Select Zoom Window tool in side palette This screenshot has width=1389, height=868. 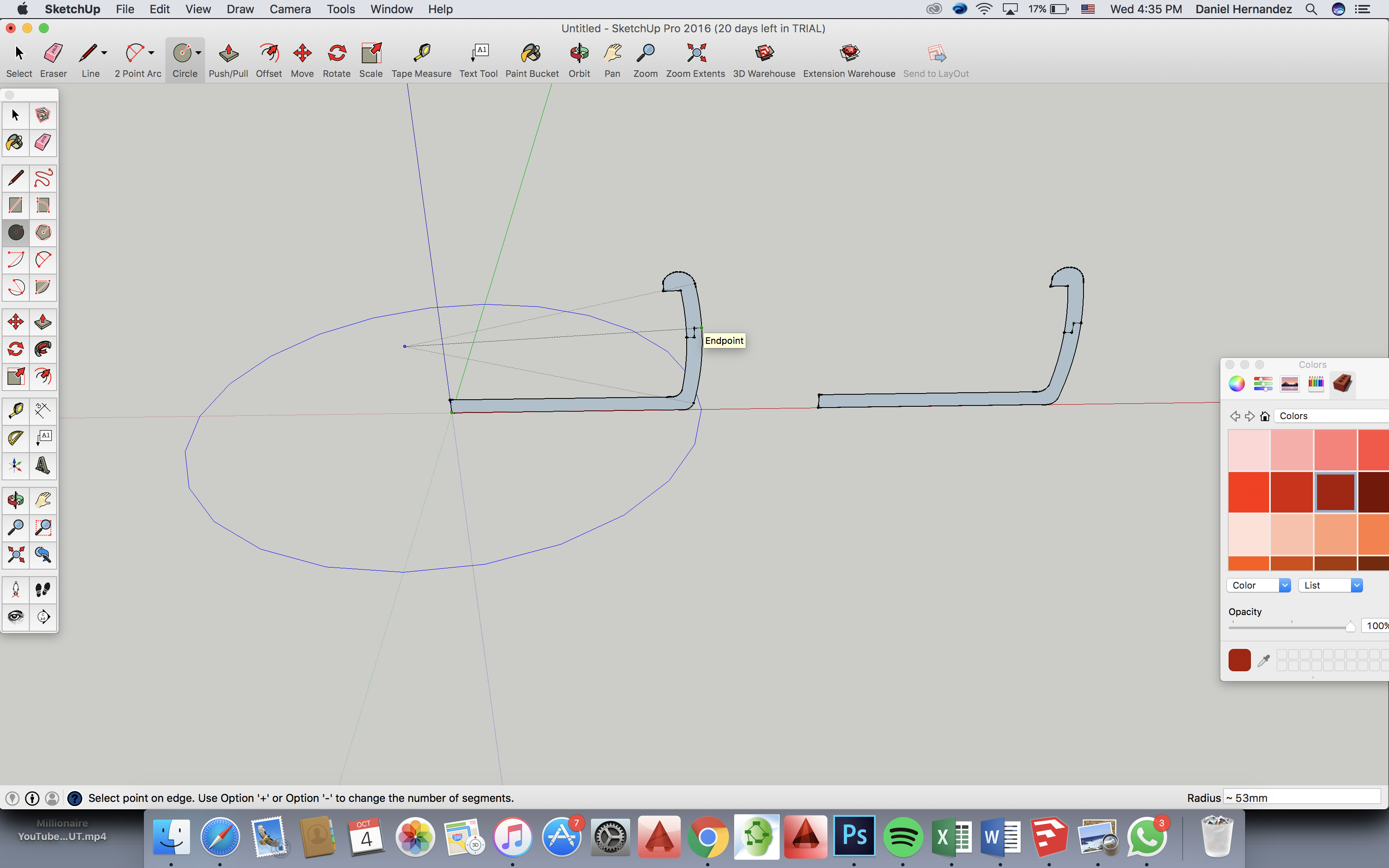[43, 527]
